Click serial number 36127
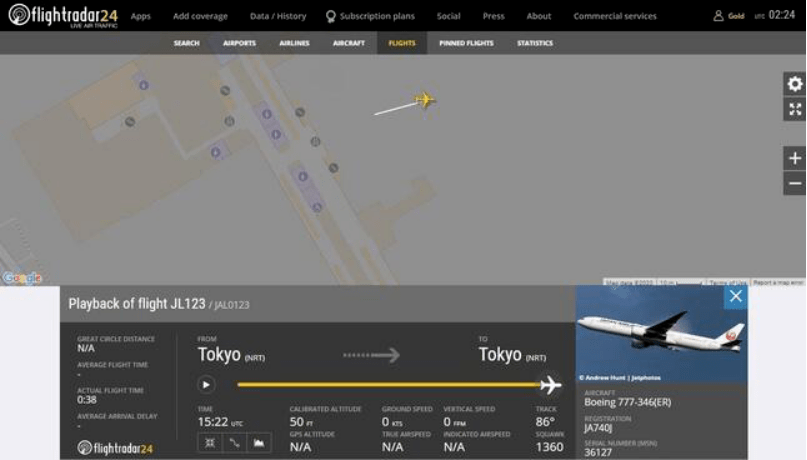This screenshot has height=460, width=807. click(598, 452)
